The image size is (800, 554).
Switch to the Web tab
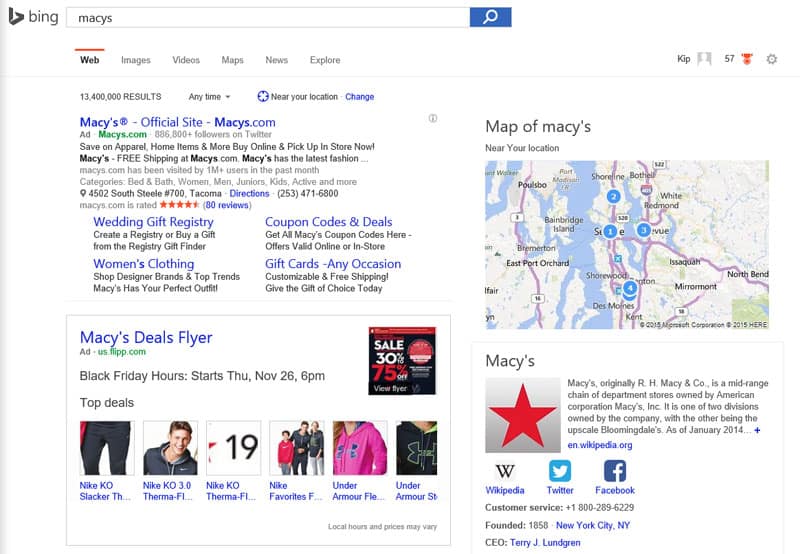click(x=89, y=60)
